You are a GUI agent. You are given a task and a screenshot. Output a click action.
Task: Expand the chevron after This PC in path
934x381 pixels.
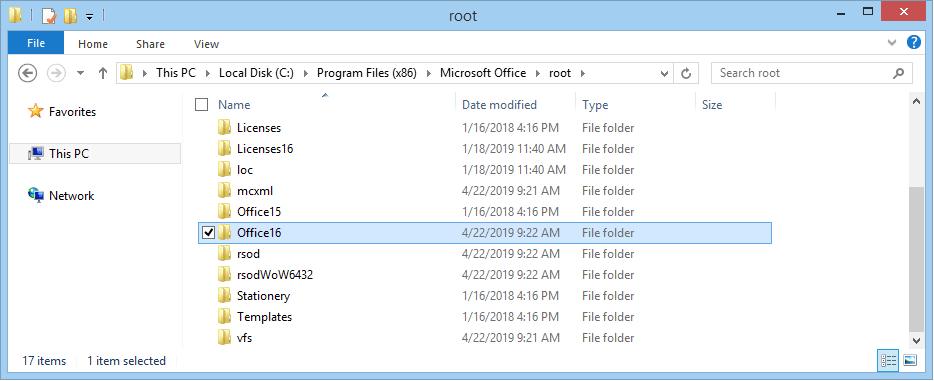(x=207, y=74)
